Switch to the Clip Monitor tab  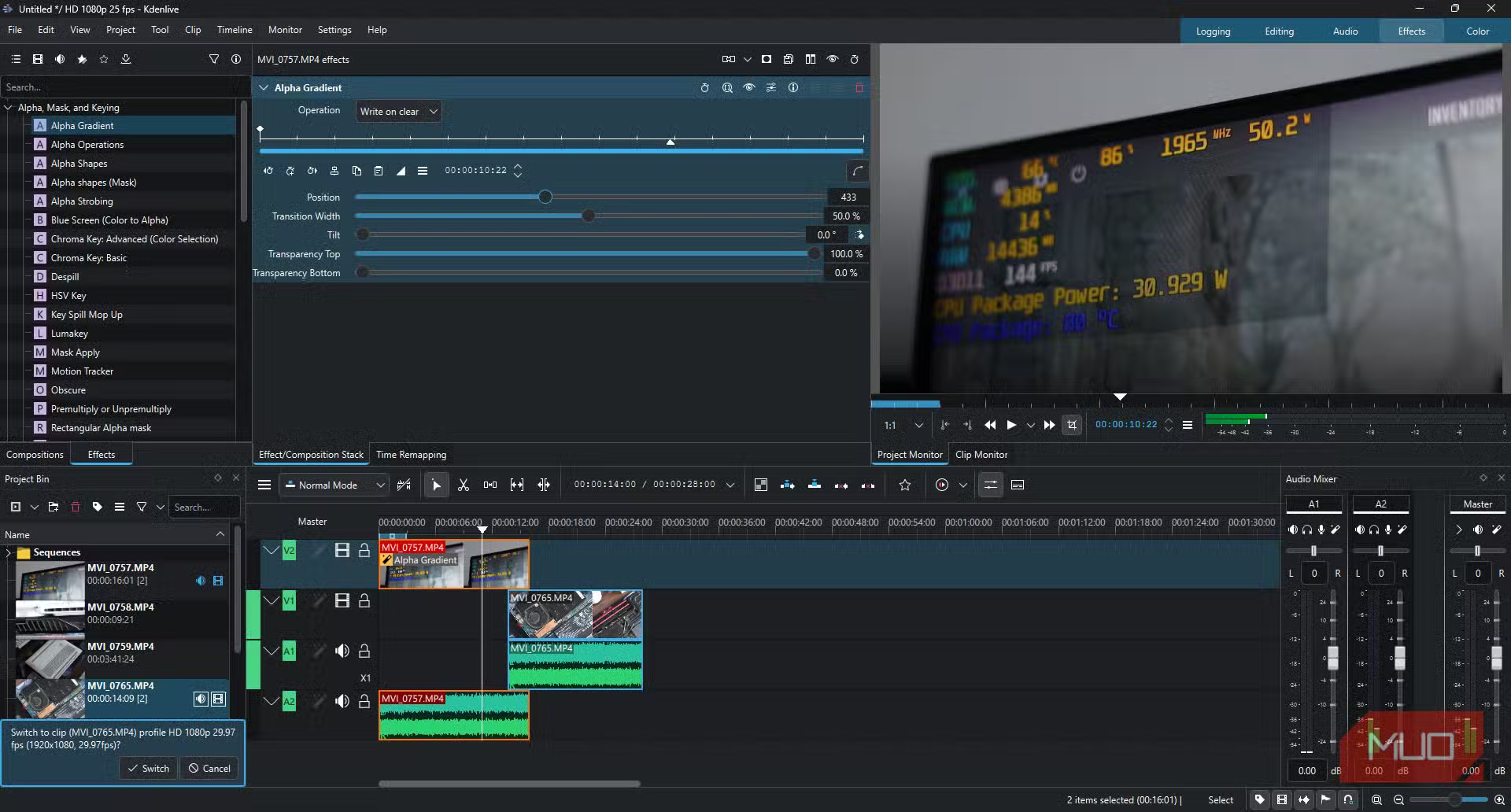[981, 455]
